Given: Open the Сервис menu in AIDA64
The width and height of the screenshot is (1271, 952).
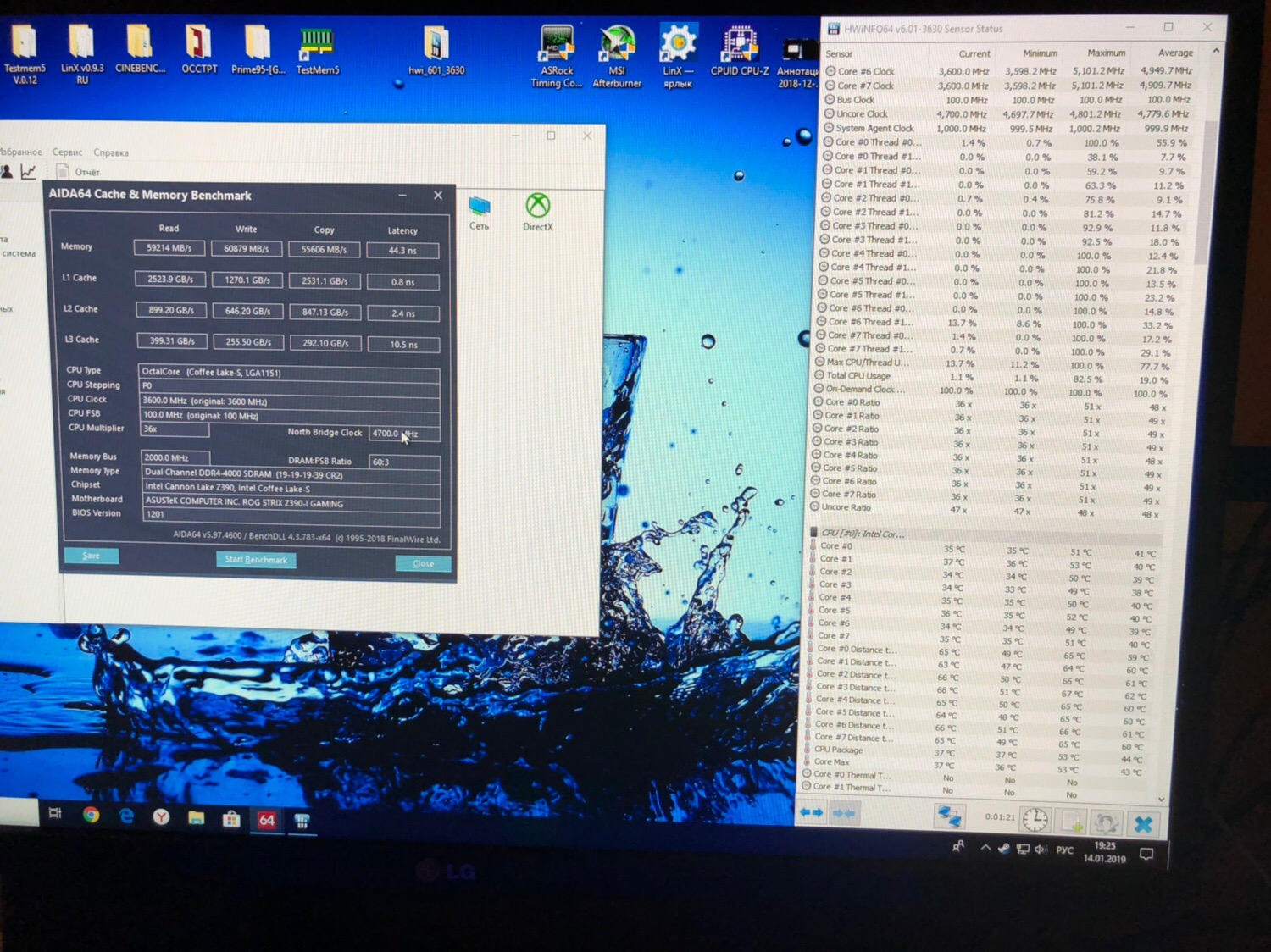Looking at the screenshot, I should 68,152.
